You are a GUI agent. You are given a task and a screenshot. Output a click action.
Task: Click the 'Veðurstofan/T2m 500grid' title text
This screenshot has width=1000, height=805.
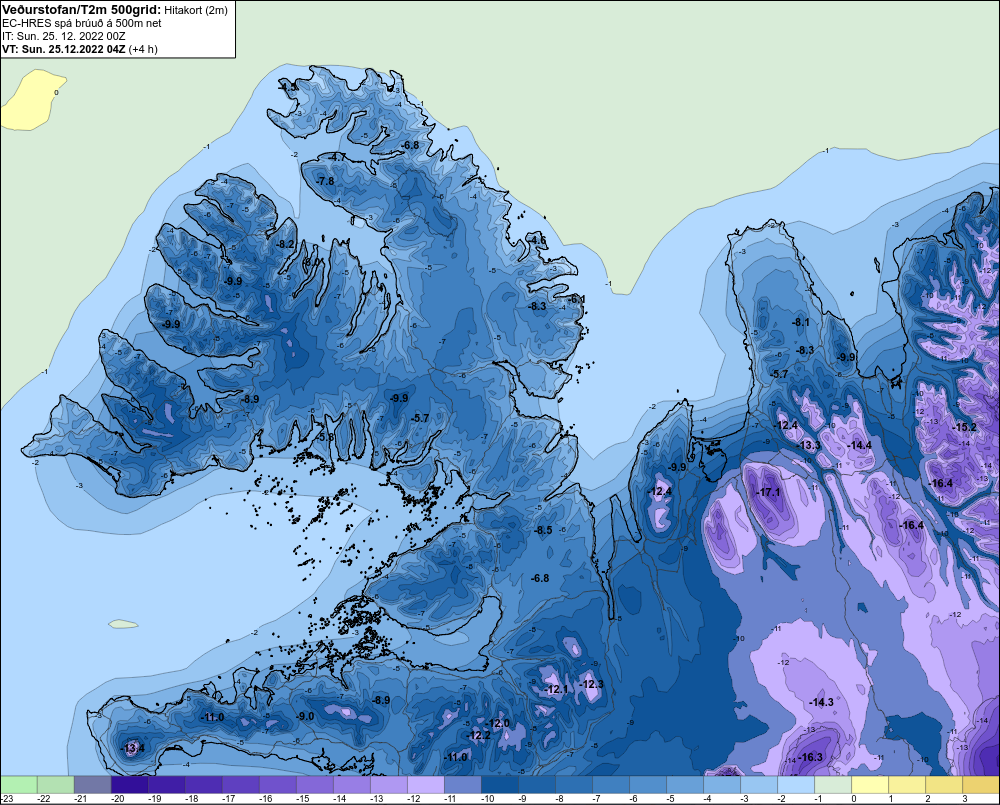pos(82,10)
